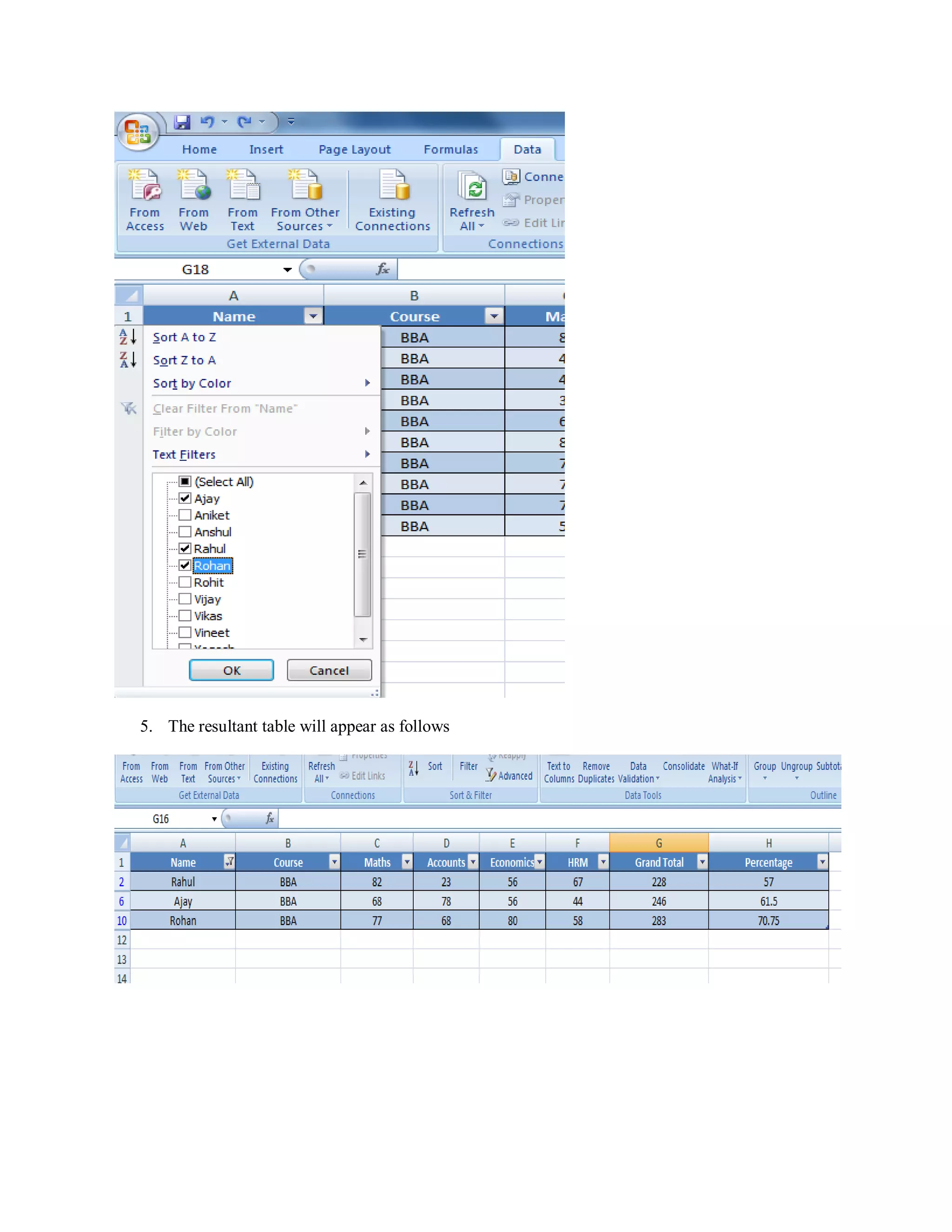Image resolution: width=952 pixels, height=1232 pixels.
Task: Switch to the Page Layout tab
Action: (354, 150)
